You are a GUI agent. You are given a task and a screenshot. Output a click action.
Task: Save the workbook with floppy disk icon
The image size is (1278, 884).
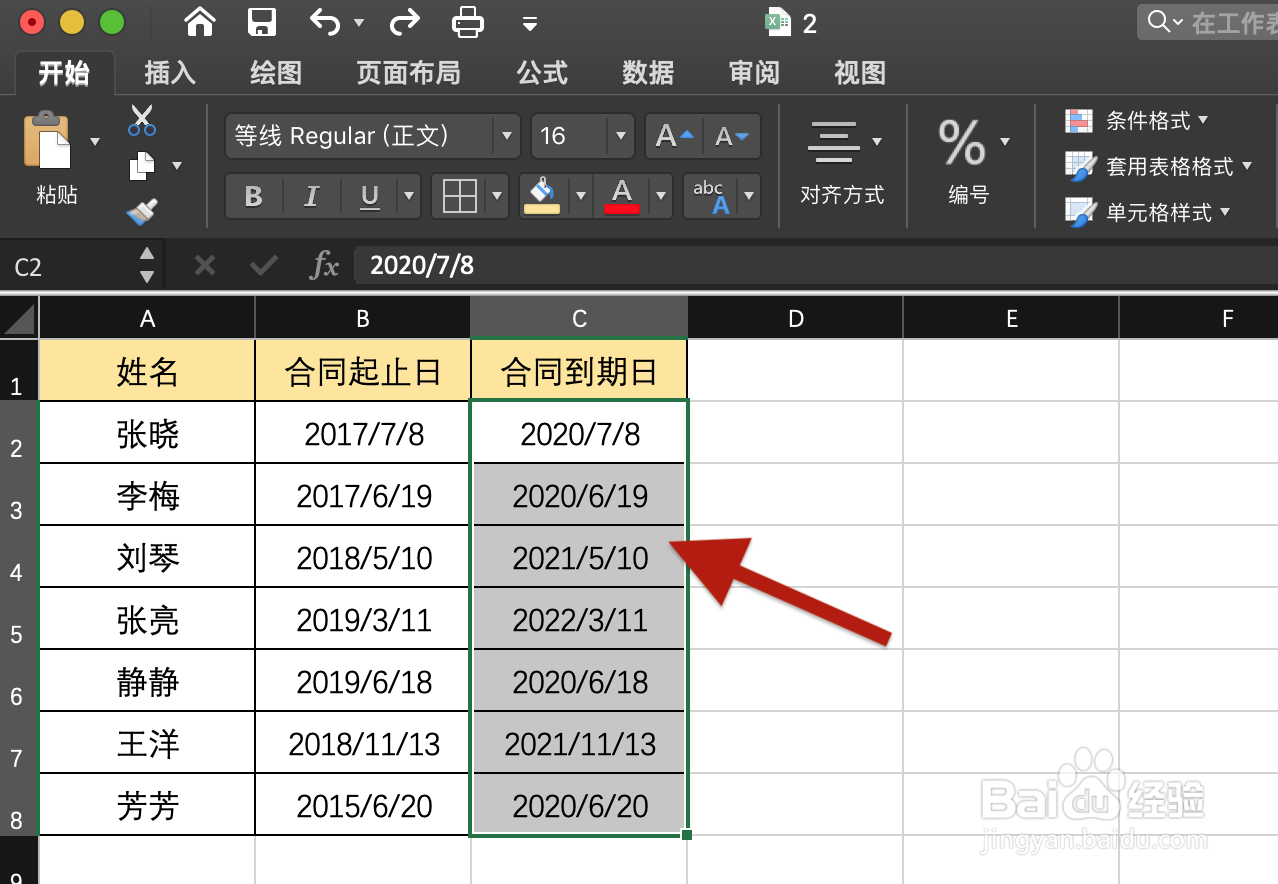262,21
